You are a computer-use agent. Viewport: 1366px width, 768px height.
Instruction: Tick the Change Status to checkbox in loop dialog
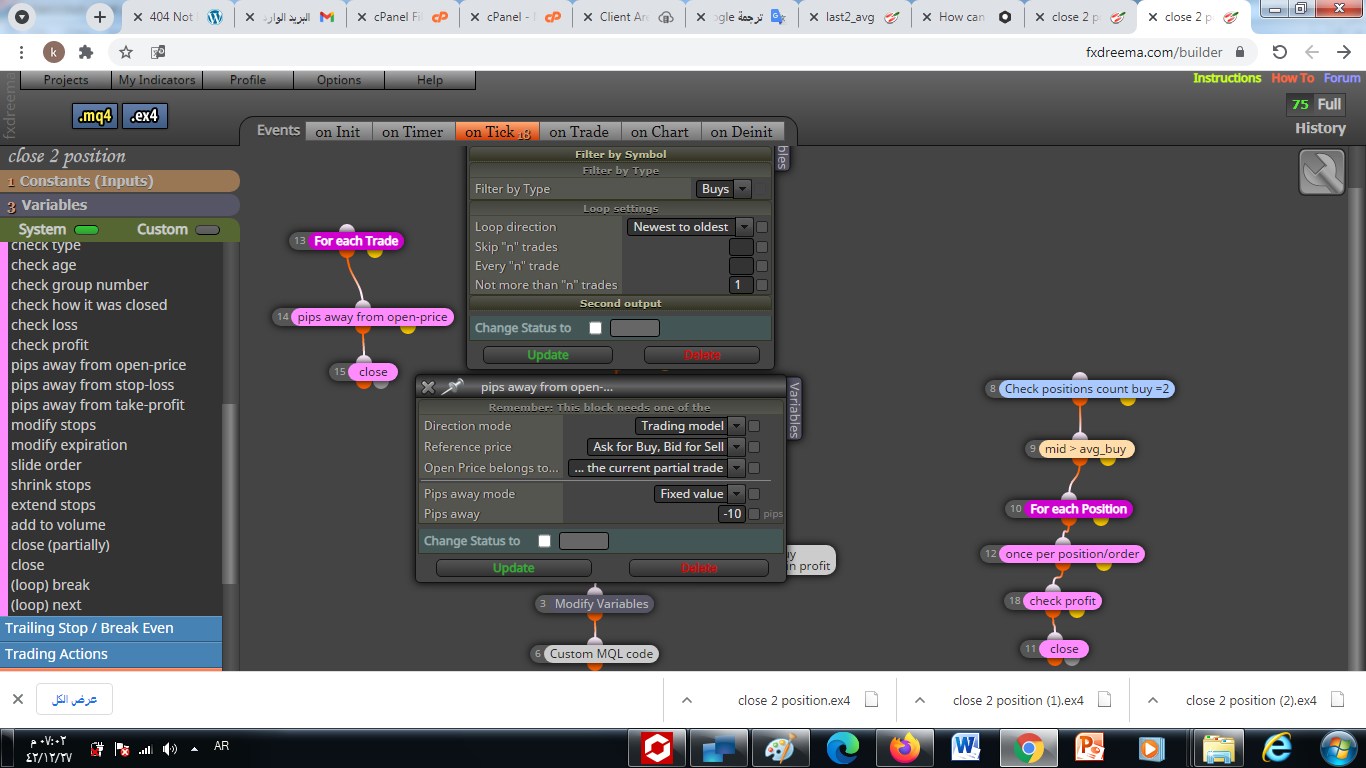coord(596,328)
